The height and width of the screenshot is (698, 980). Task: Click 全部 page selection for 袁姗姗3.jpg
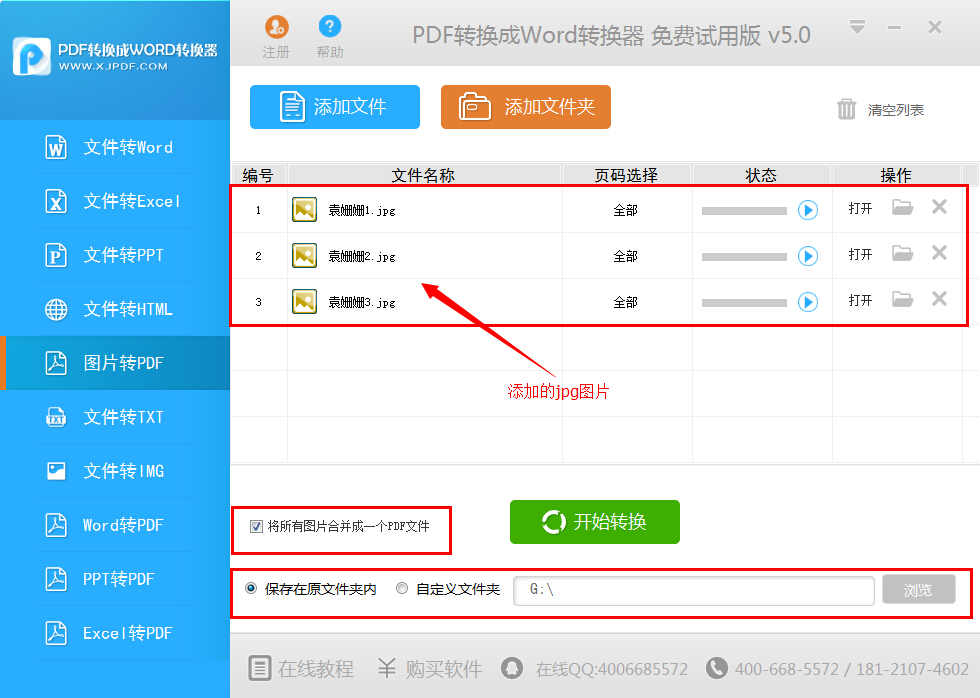tap(626, 302)
